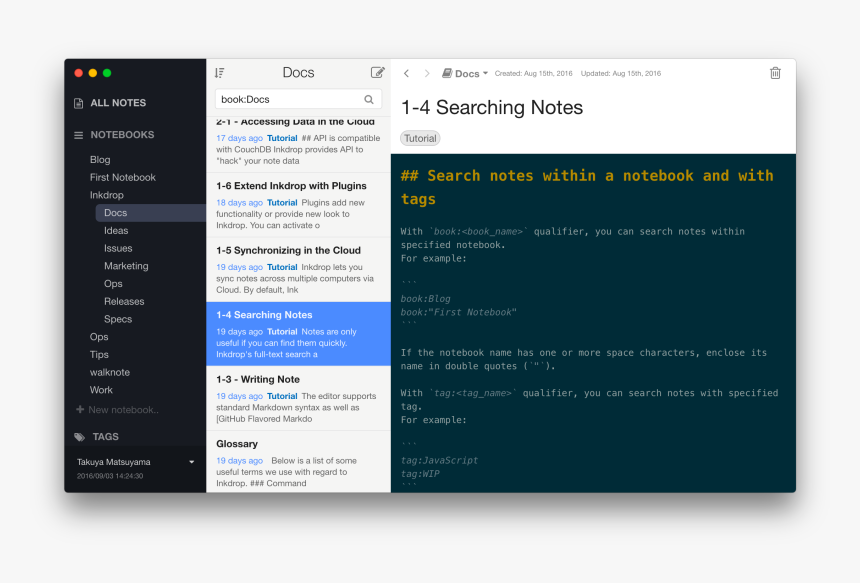Click the markdown heading in editor
Viewport: 860px width, 583px height.
point(587,187)
